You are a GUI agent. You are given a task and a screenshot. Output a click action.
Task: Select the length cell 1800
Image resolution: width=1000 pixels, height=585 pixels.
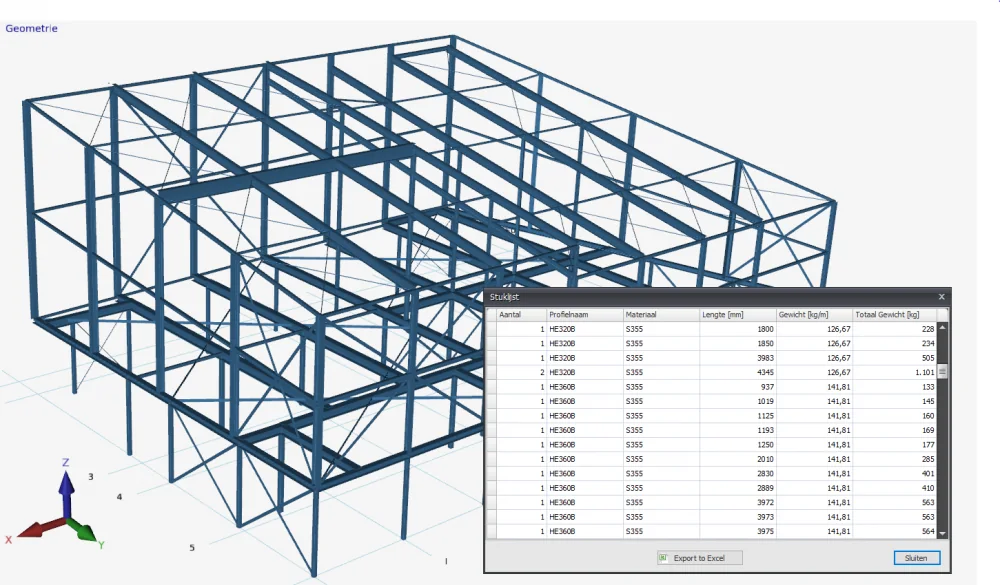pyautogui.click(x=738, y=329)
